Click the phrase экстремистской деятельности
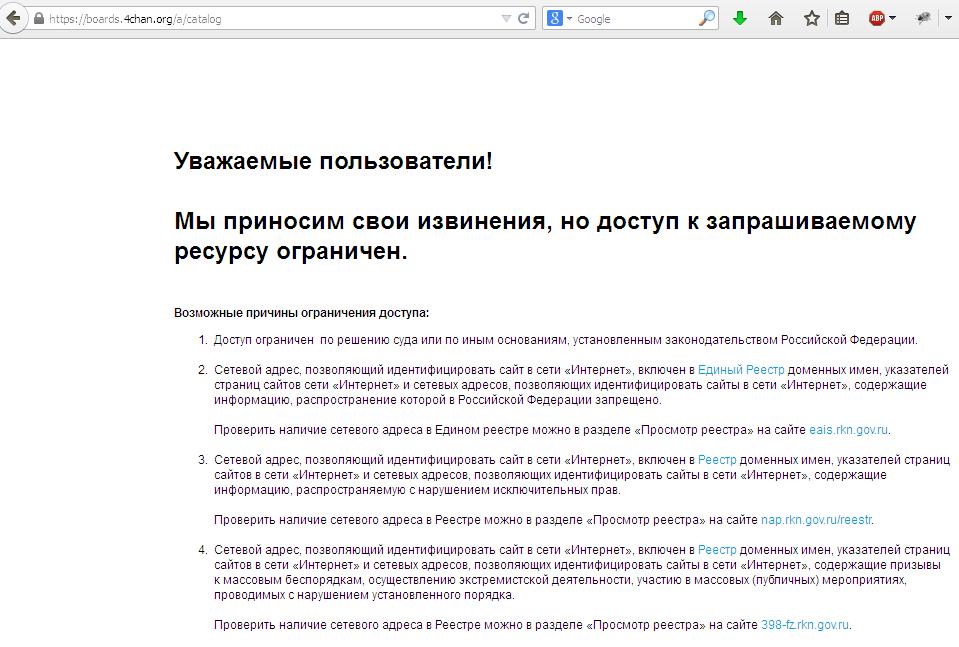This screenshot has height=647, width=959. [546, 580]
